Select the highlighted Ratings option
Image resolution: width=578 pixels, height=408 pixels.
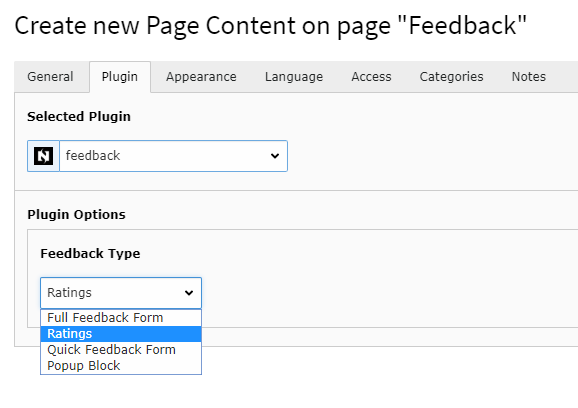[x=121, y=334]
